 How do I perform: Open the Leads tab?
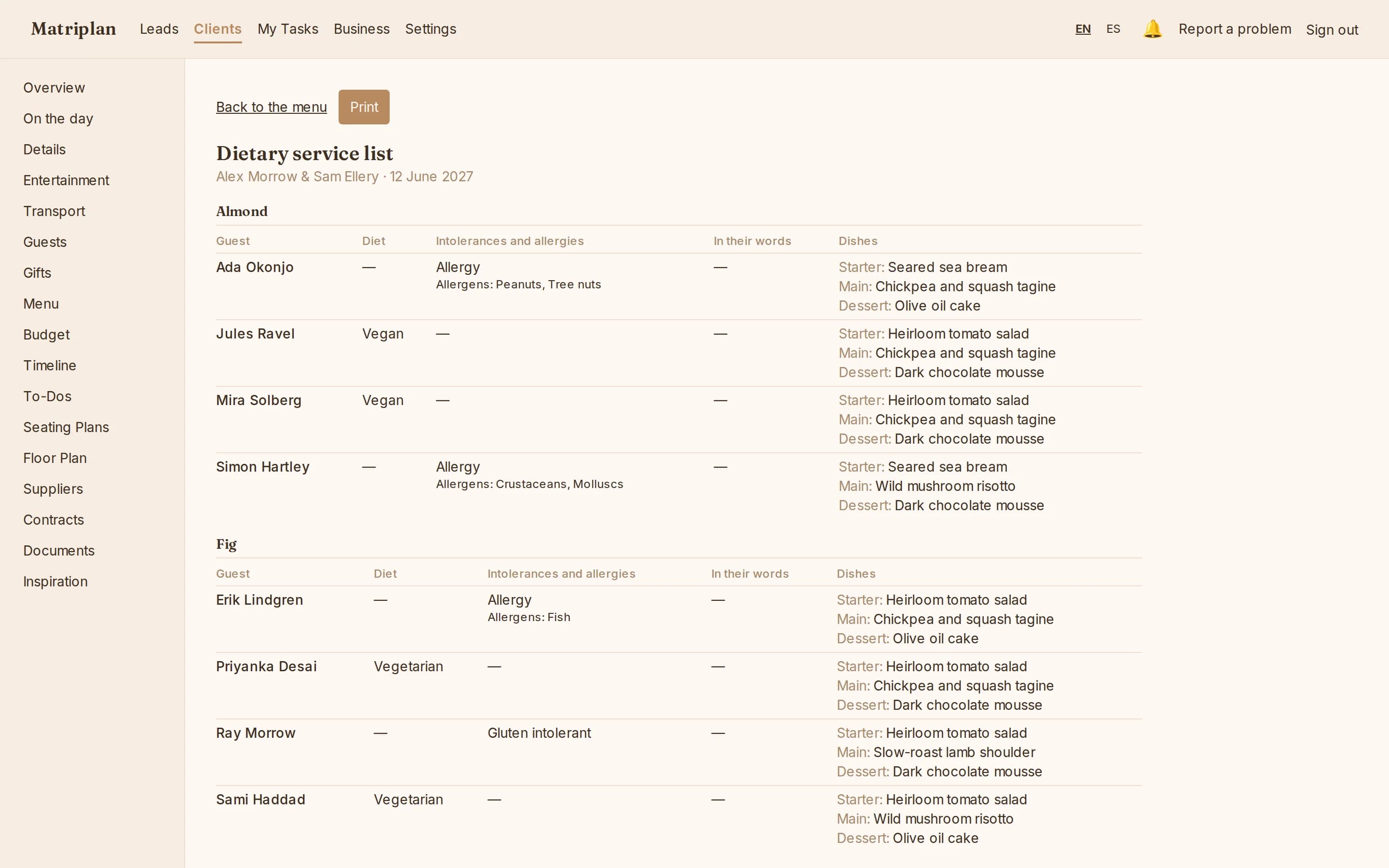coord(159,29)
